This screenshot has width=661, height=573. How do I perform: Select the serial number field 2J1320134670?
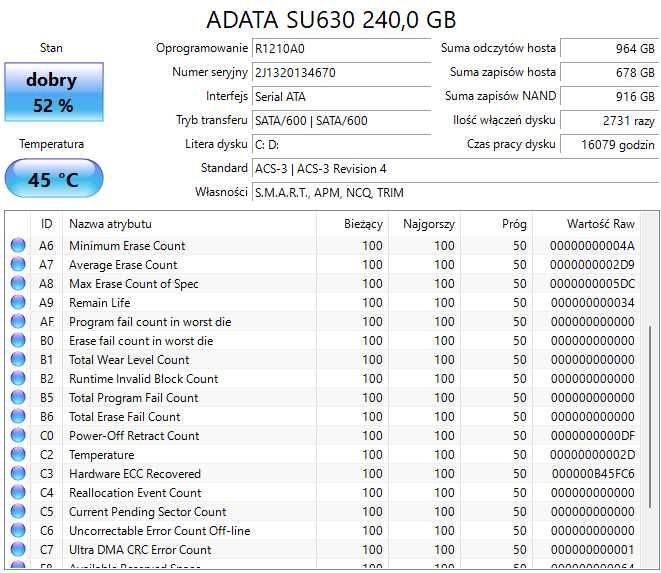coord(341,73)
